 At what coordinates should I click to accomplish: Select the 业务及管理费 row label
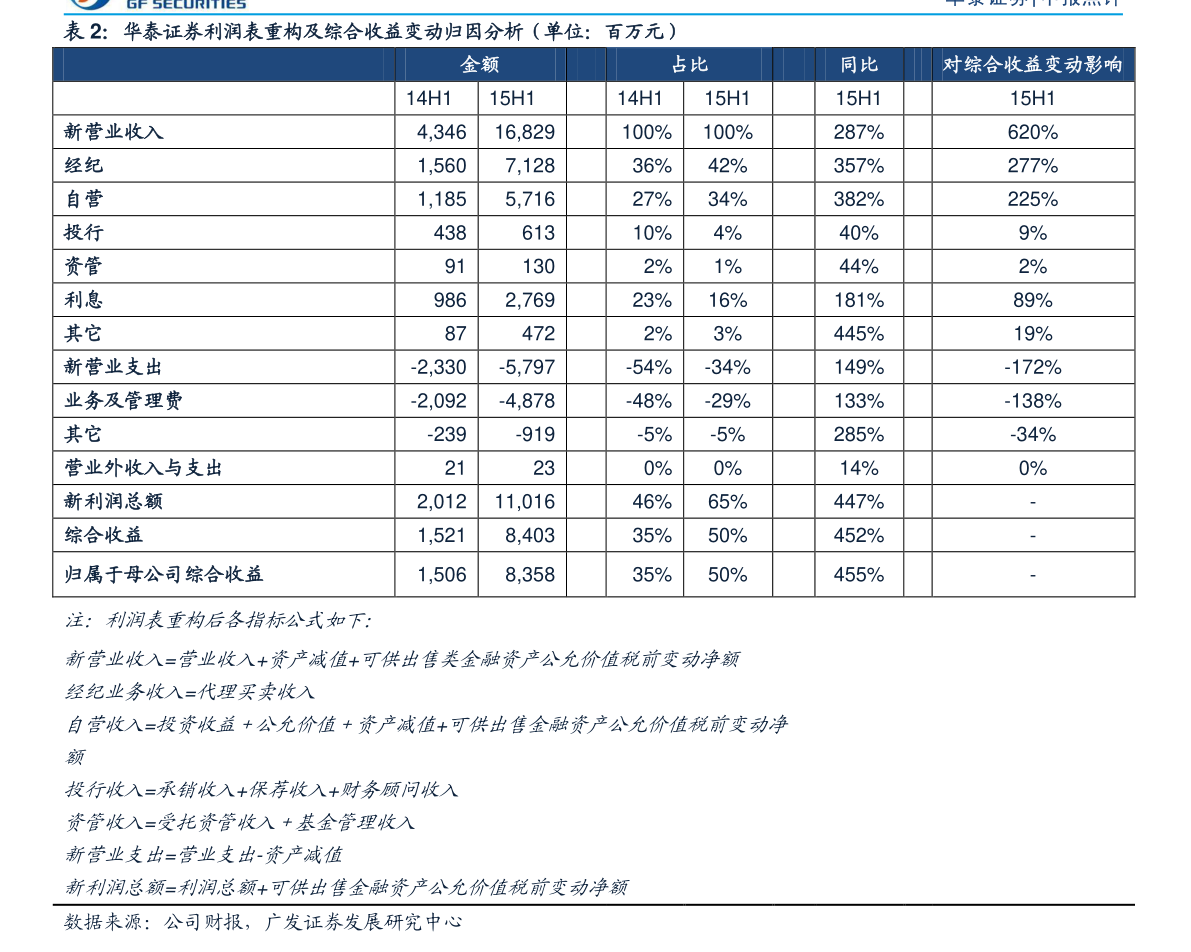pos(123,401)
